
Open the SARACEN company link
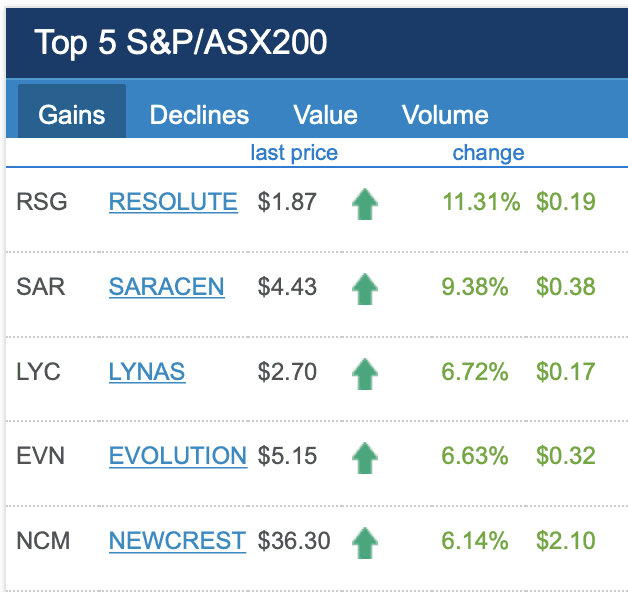[x=166, y=287]
